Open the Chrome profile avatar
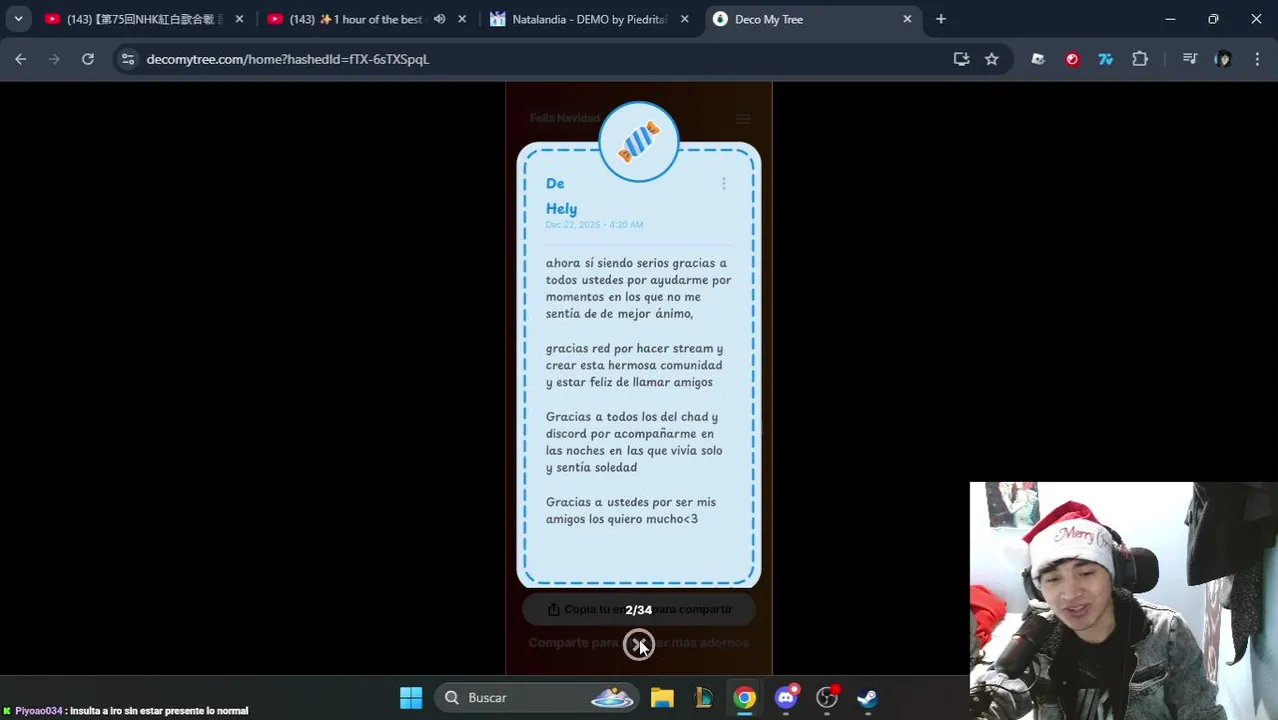The height and width of the screenshot is (720, 1278). [x=1223, y=59]
